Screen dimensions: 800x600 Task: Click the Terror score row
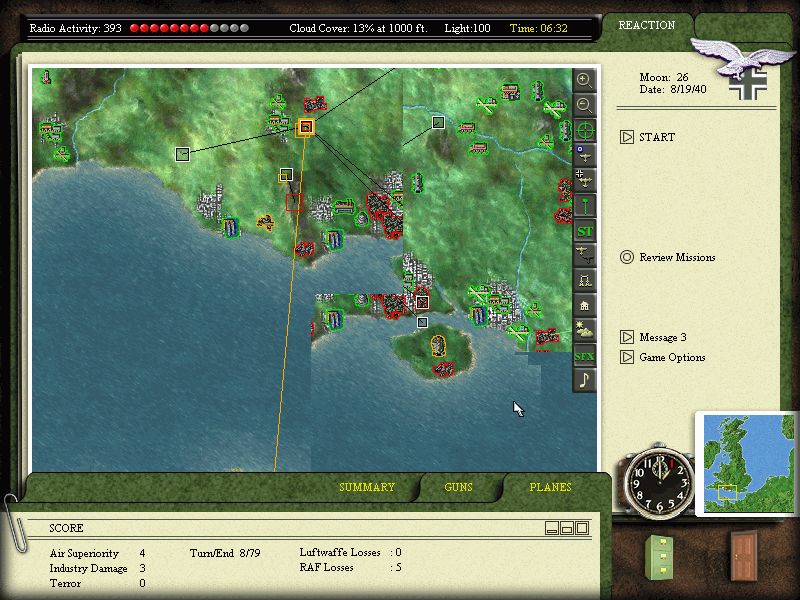tap(97, 583)
